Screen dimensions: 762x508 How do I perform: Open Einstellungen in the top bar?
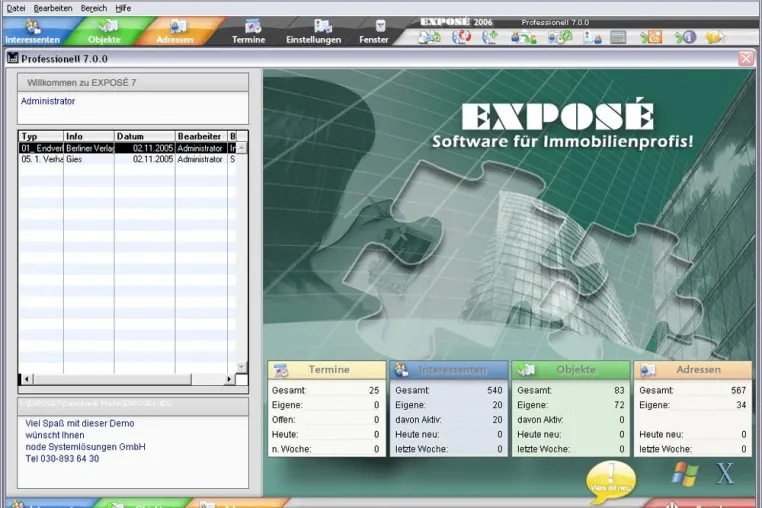313,32
